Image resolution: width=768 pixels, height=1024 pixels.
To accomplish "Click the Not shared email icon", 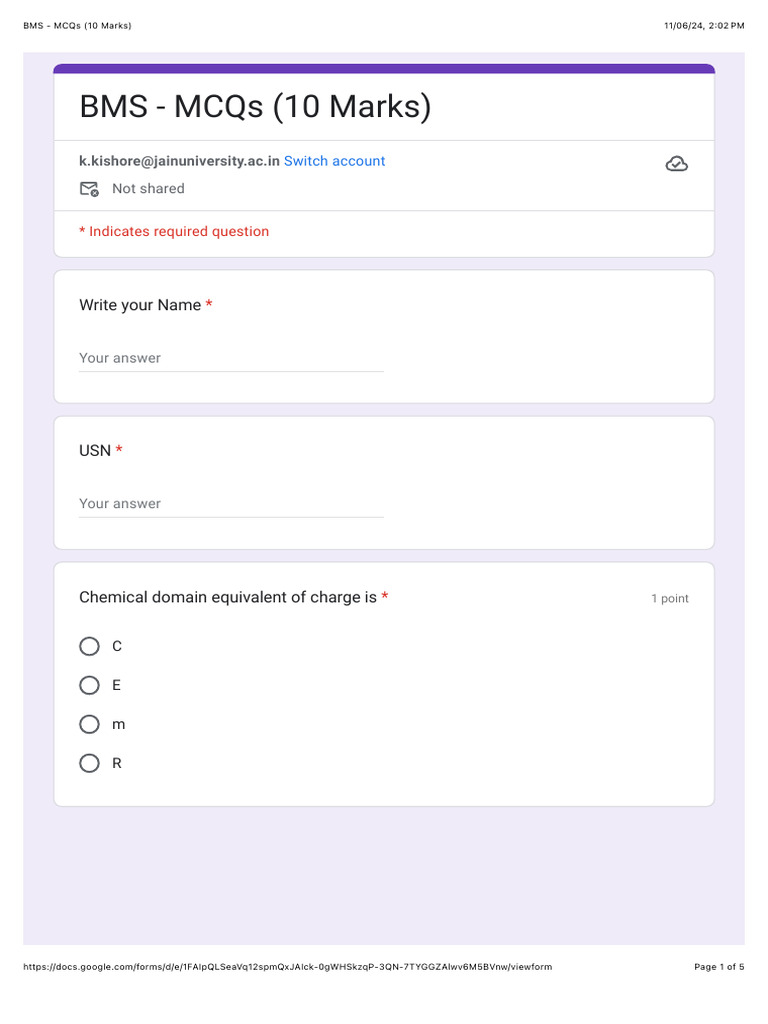I will click(x=89, y=189).
